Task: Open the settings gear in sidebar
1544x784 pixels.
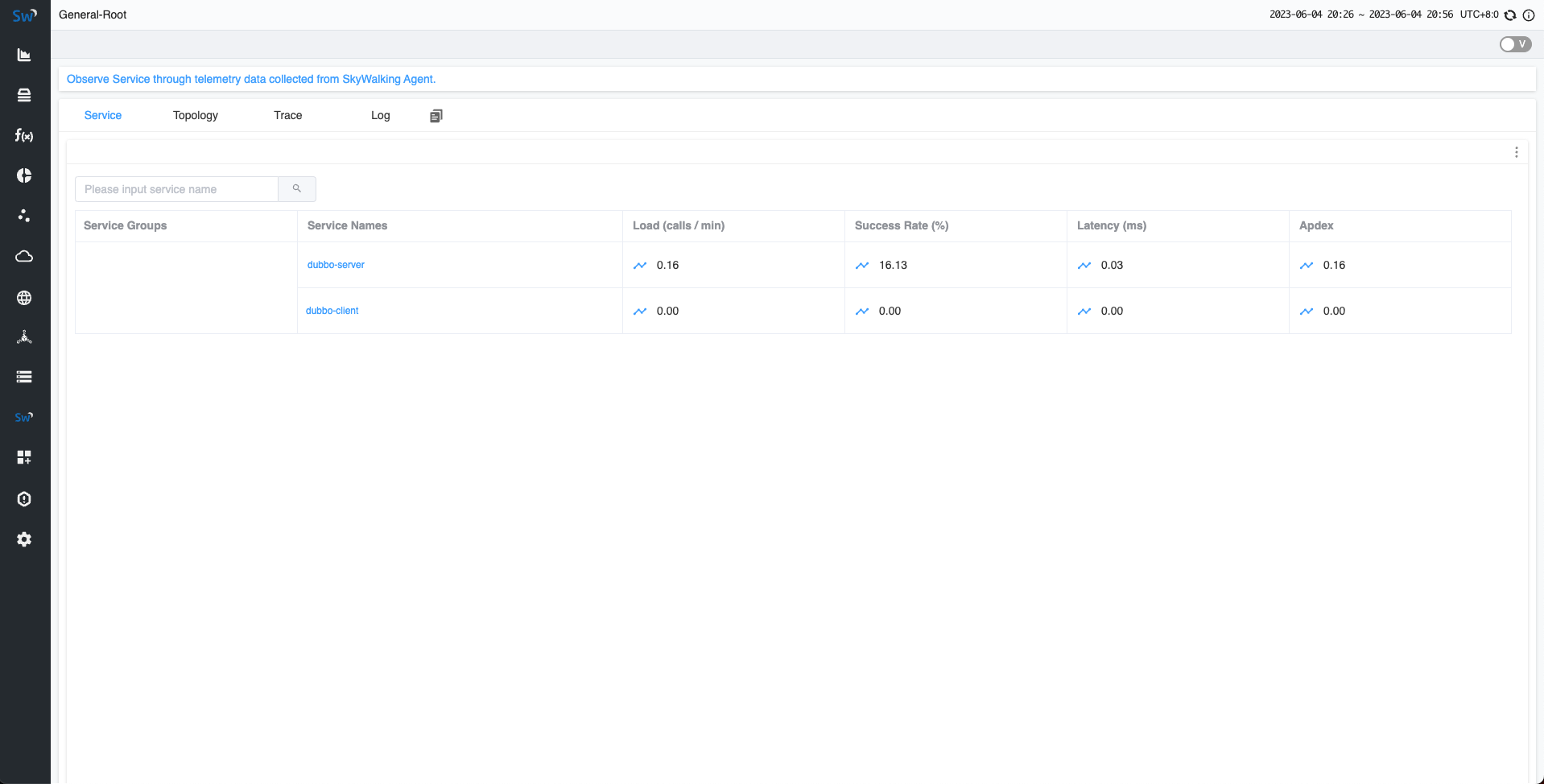Action: [24, 539]
